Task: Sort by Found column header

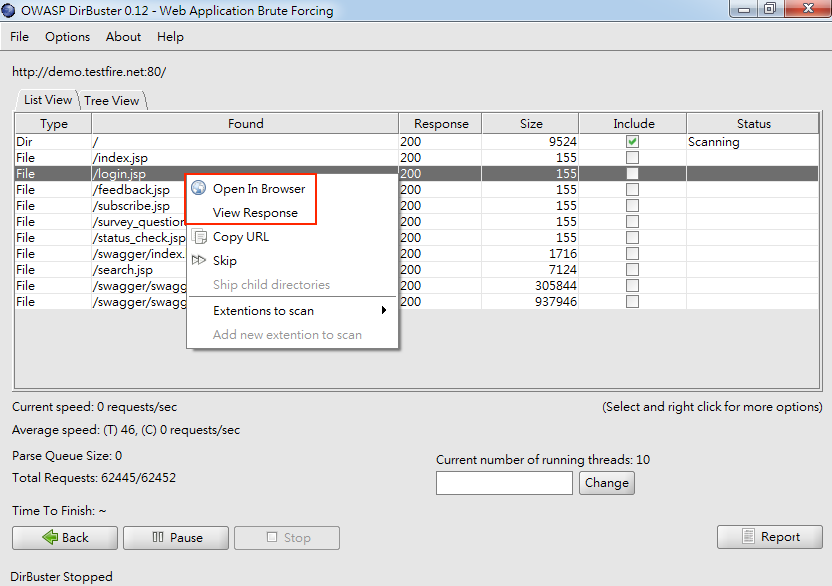Action: coord(245,124)
